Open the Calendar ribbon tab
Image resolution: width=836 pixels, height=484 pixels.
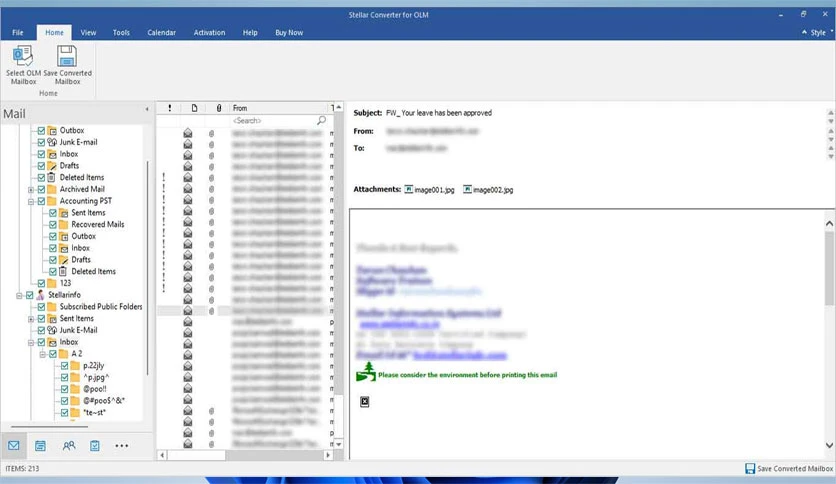point(162,33)
